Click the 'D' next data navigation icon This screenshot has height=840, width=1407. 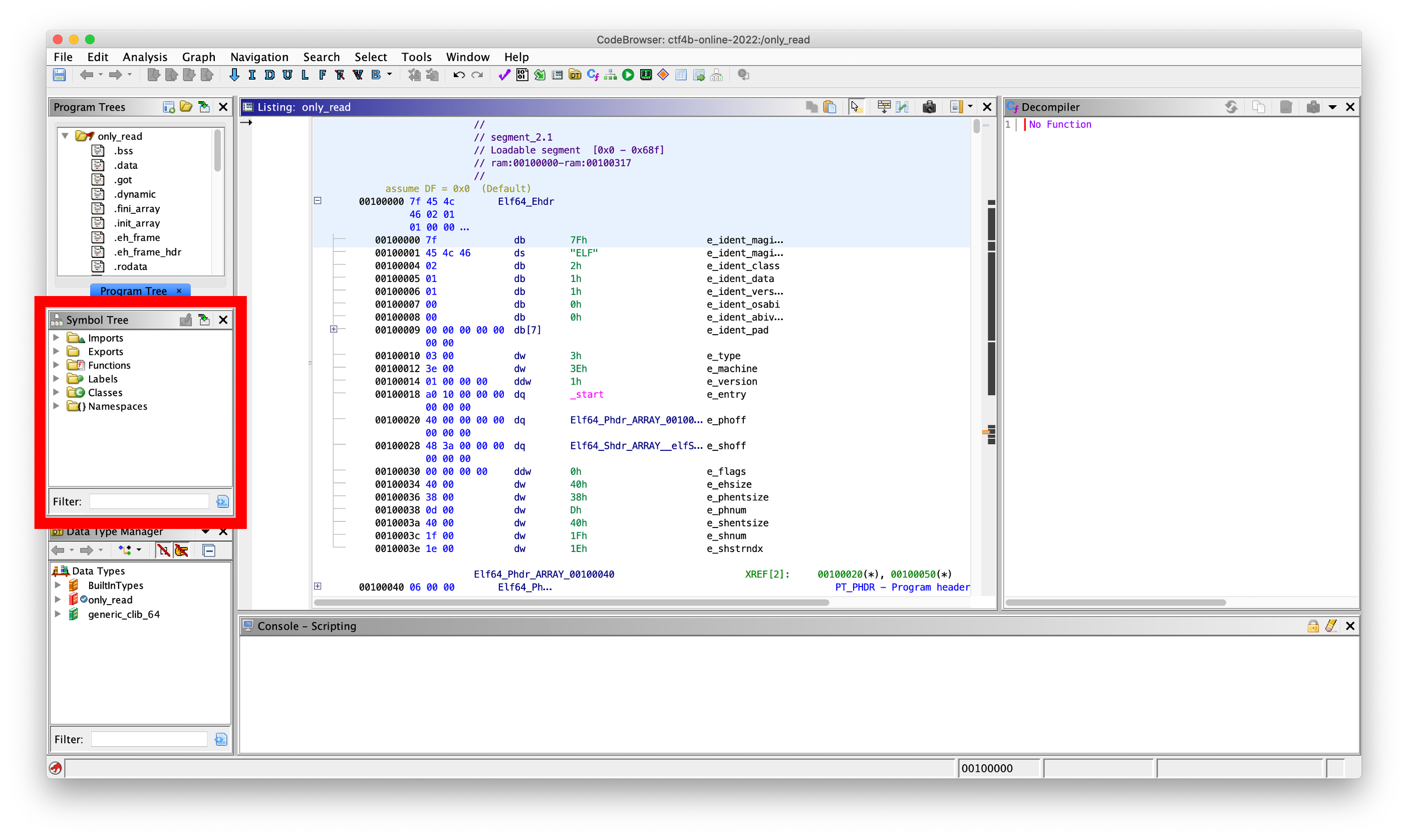[270, 75]
